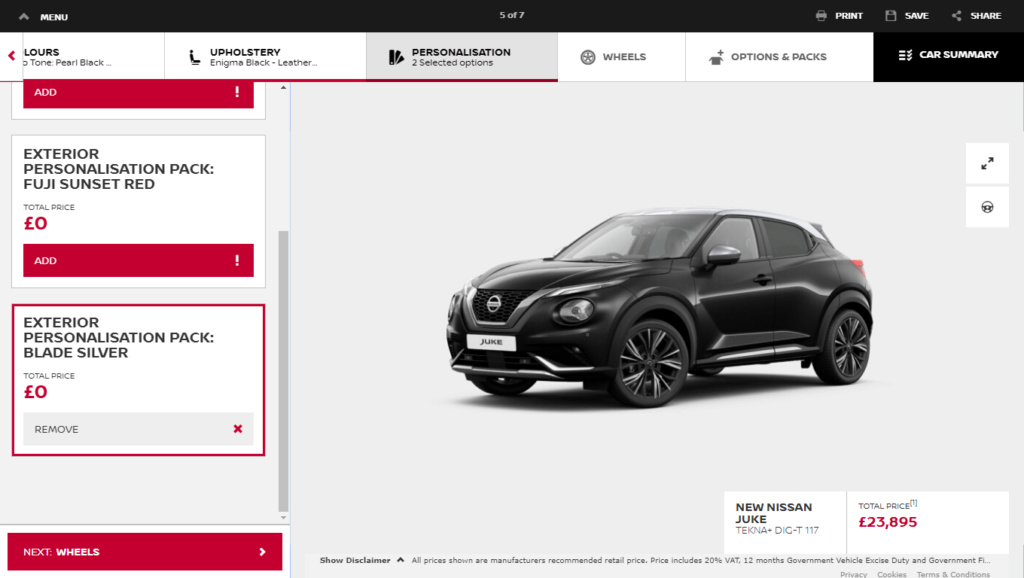The height and width of the screenshot is (578, 1024).
Task: Click the Personalisation swatches icon
Action: tap(396, 57)
